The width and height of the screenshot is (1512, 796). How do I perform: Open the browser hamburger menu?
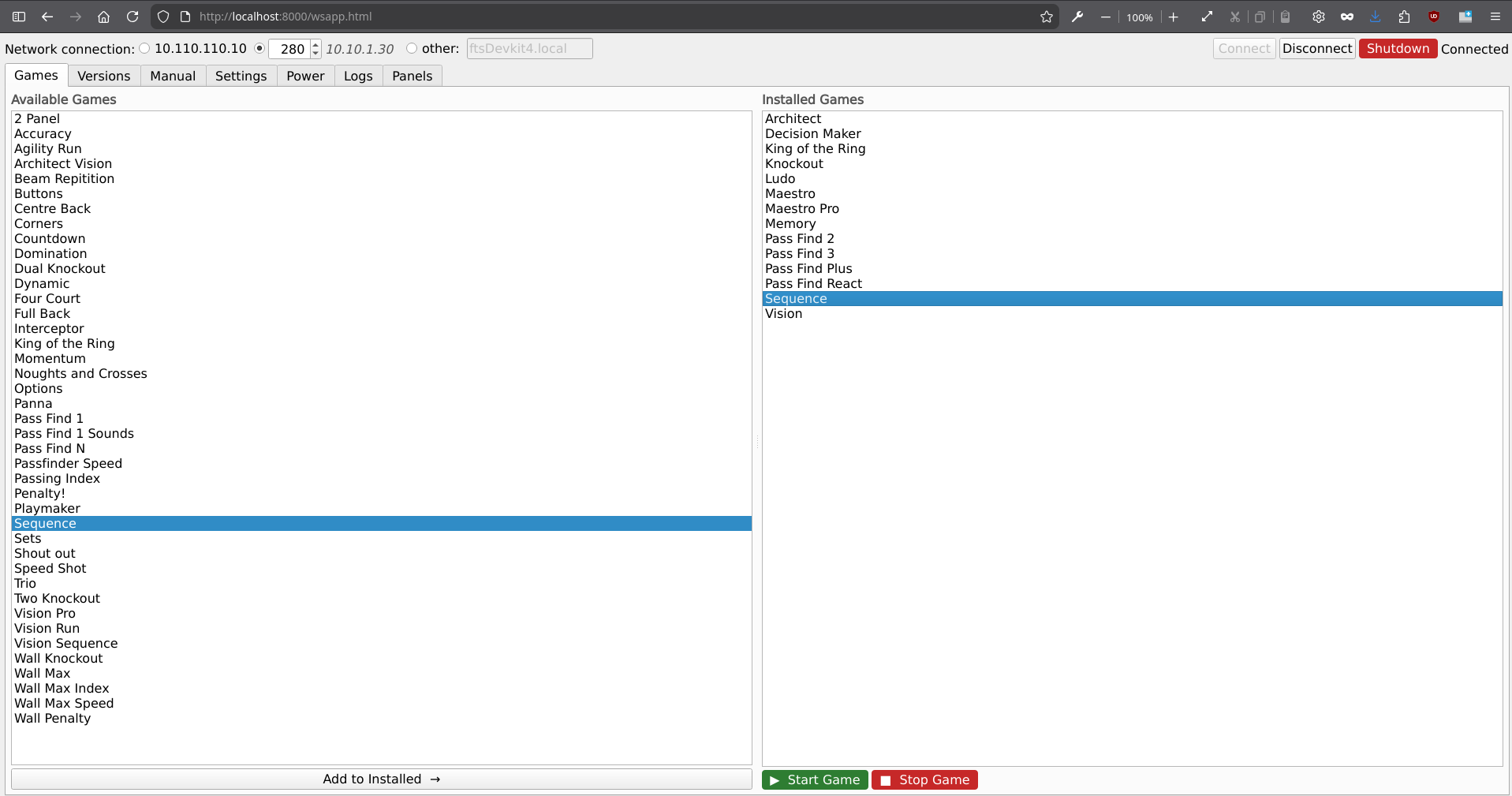click(1495, 17)
